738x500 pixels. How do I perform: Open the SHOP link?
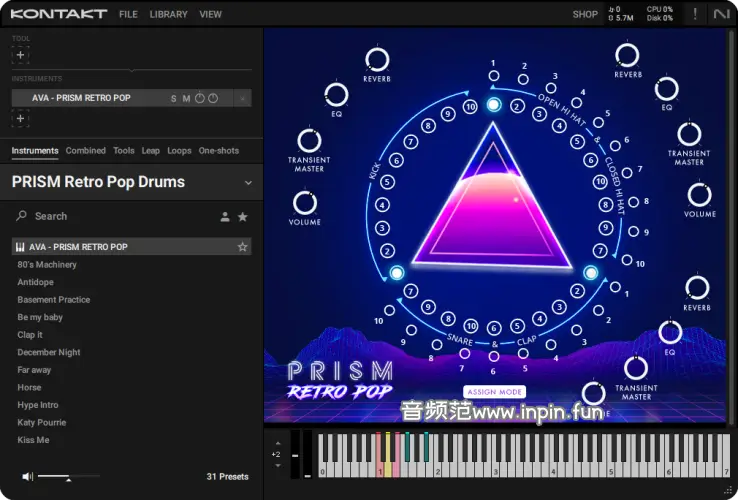point(585,15)
